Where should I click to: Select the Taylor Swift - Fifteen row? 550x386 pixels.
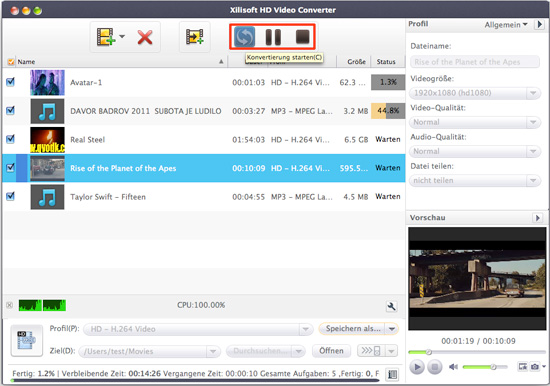(204, 197)
